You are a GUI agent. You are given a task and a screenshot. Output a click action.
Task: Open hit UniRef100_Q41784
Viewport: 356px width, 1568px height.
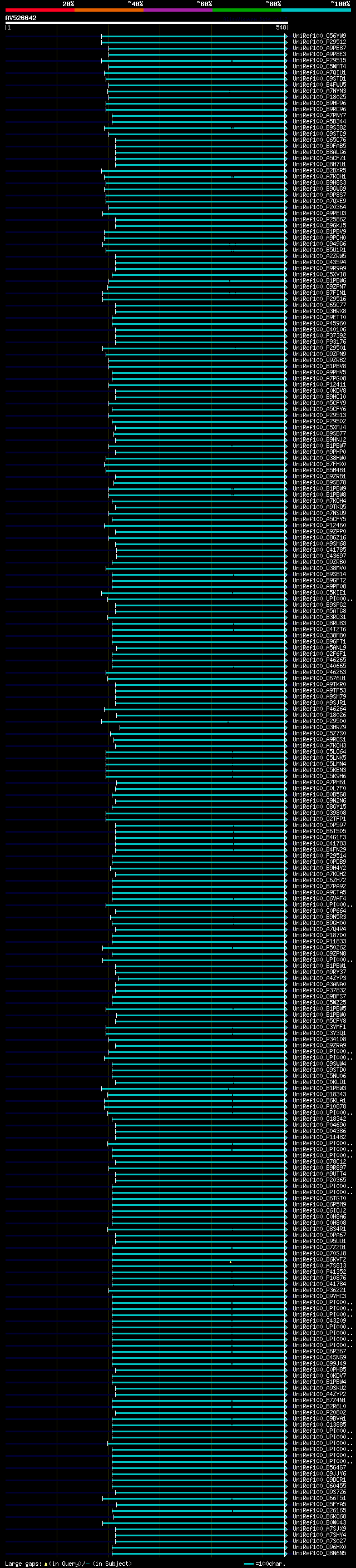[319, 1284]
